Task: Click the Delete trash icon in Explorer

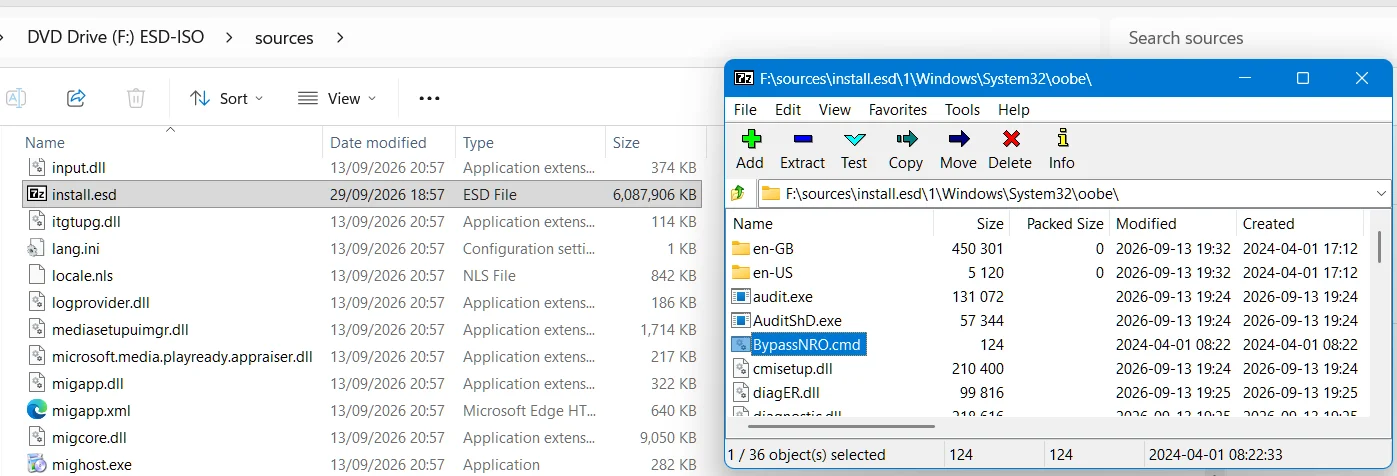Action: click(136, 98)
